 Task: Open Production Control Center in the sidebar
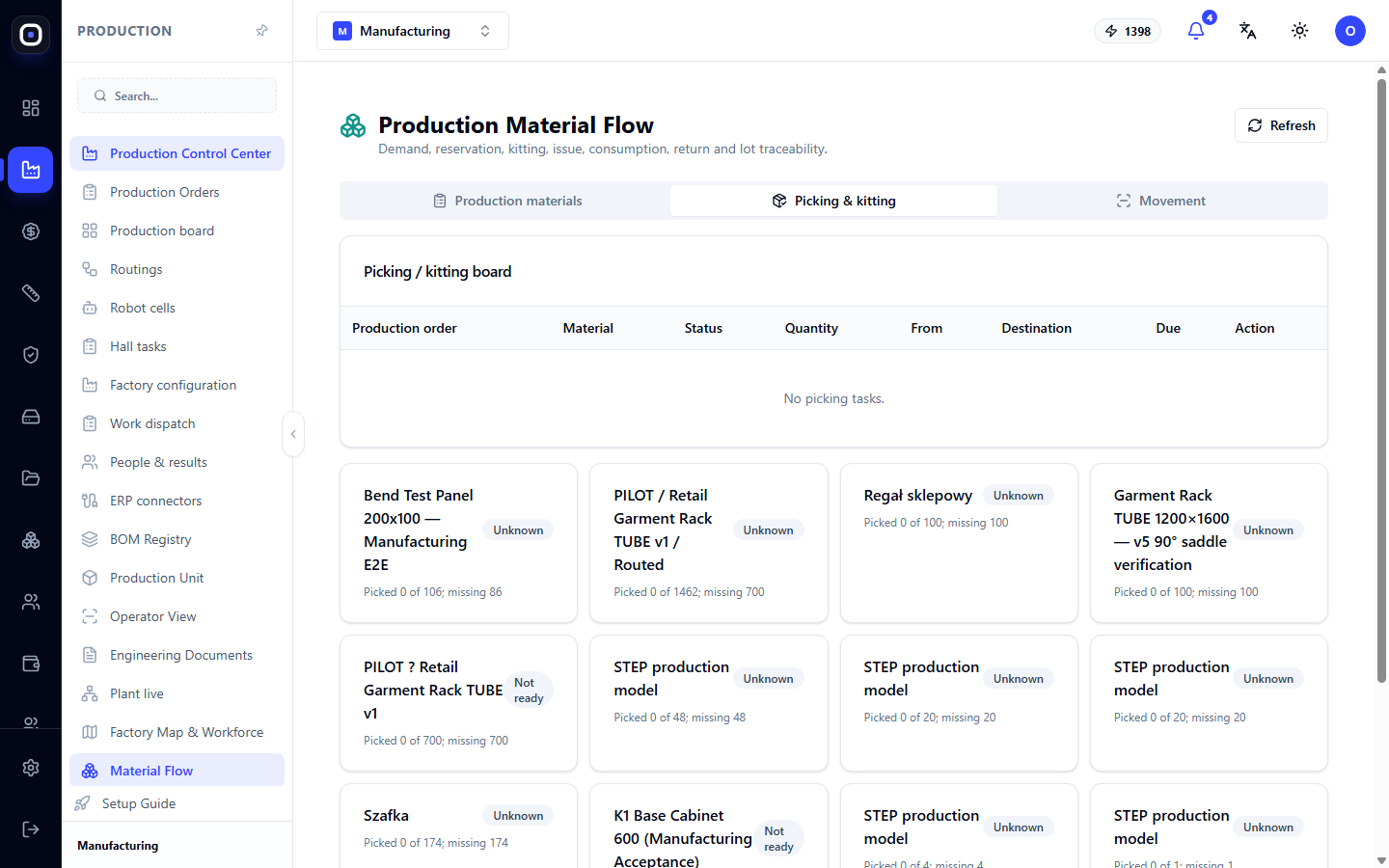(x=177, y=153)
